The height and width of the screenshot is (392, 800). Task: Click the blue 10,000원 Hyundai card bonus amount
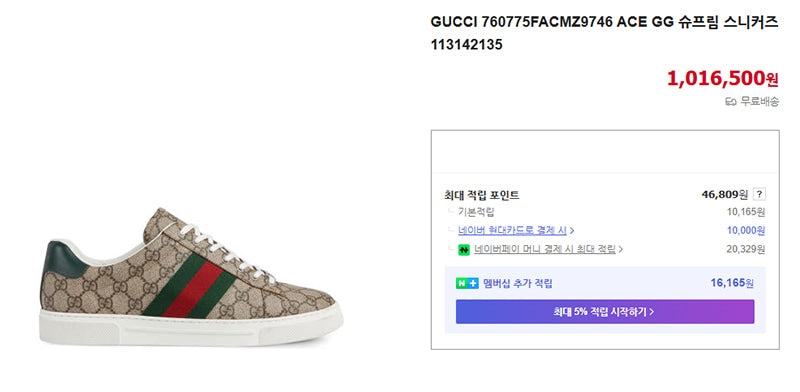[x=745, y=231]
